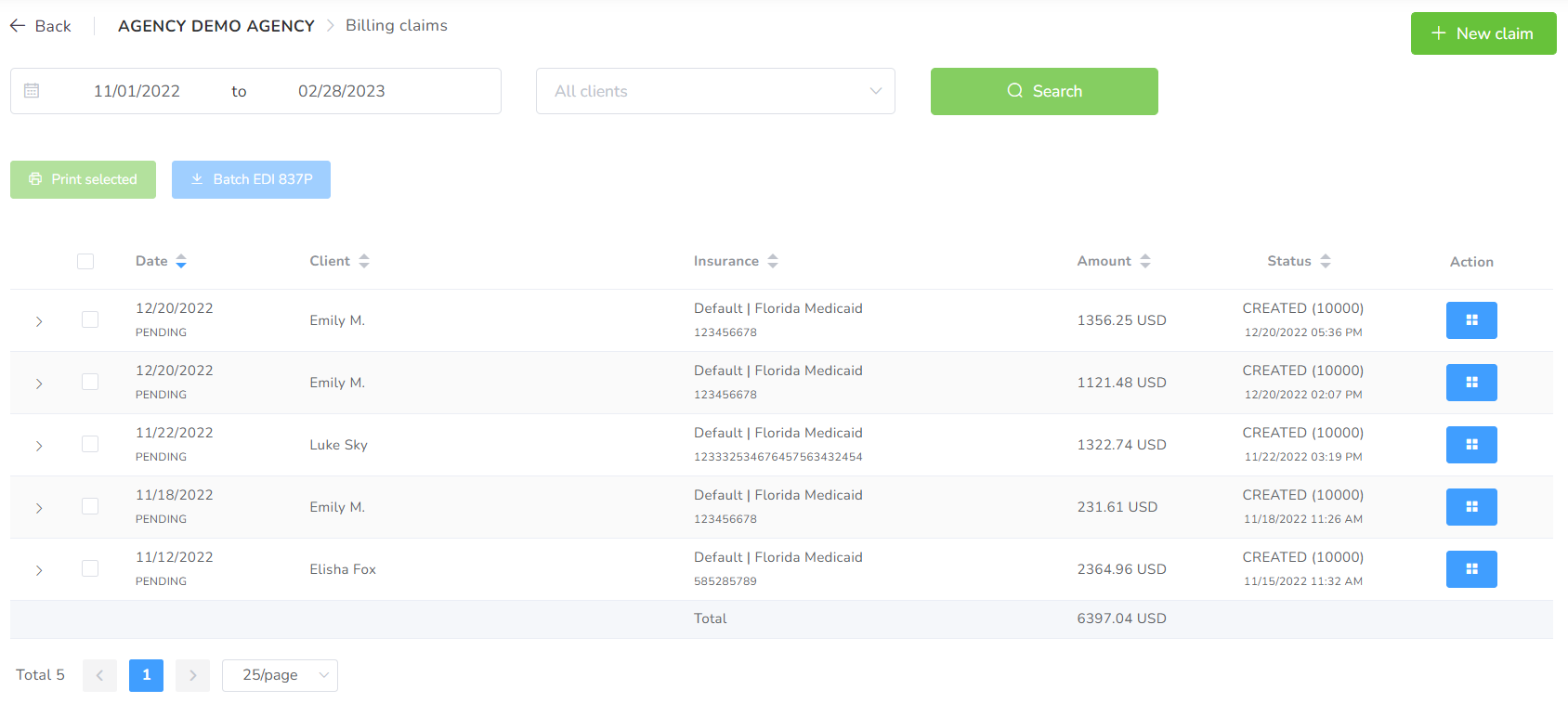1568x703 pixels.
Task: Check the select-all claims header checkbox
Action: pos(85,262)
